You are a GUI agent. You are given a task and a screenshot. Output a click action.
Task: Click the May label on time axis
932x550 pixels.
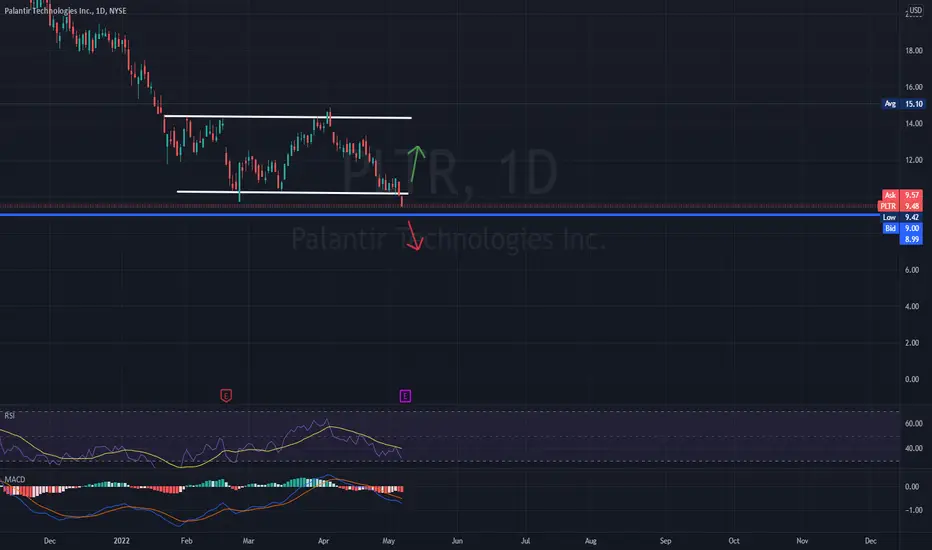pos(389,540)
